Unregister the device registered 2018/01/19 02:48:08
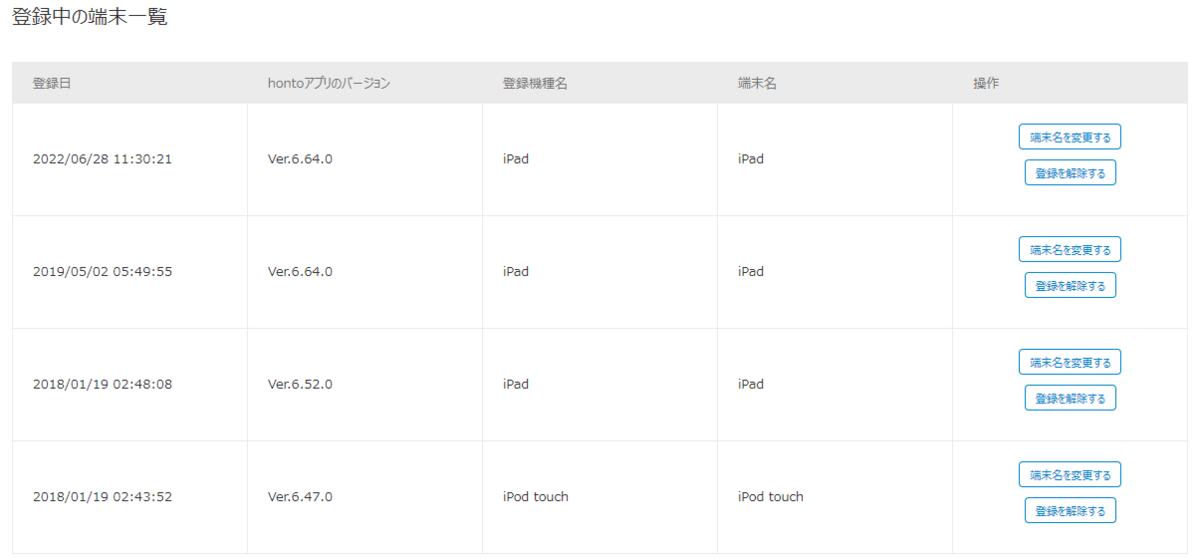This screenshot has width=1200, height=560. coord(1070,398)
